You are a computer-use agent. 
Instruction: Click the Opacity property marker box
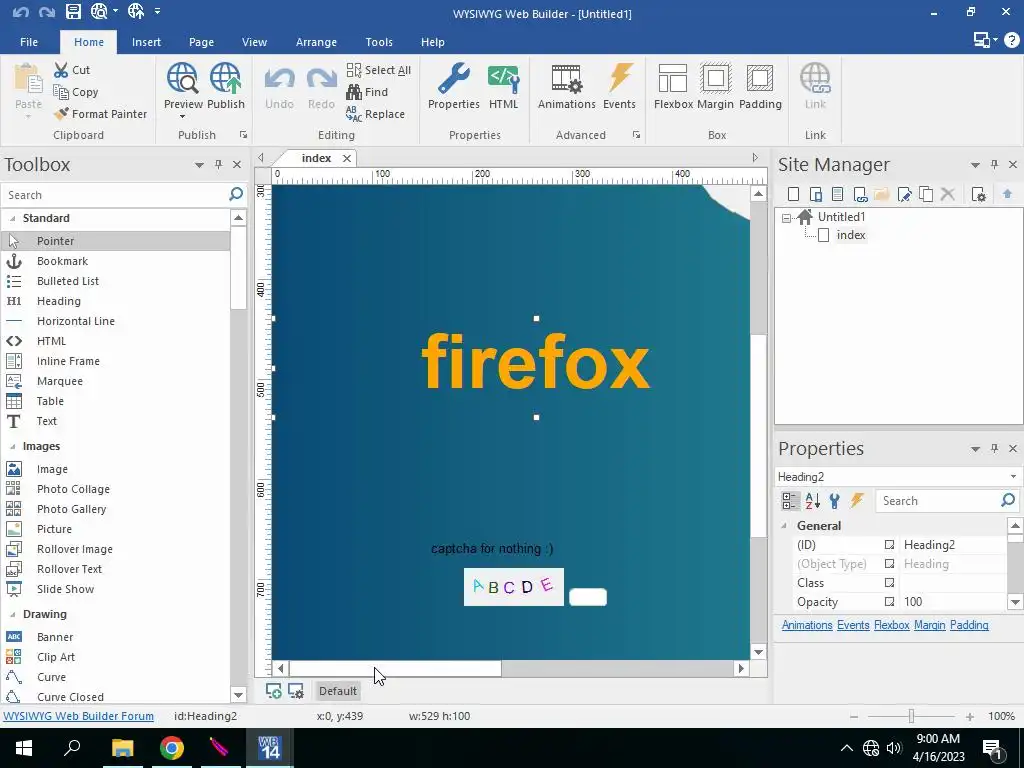889,601
